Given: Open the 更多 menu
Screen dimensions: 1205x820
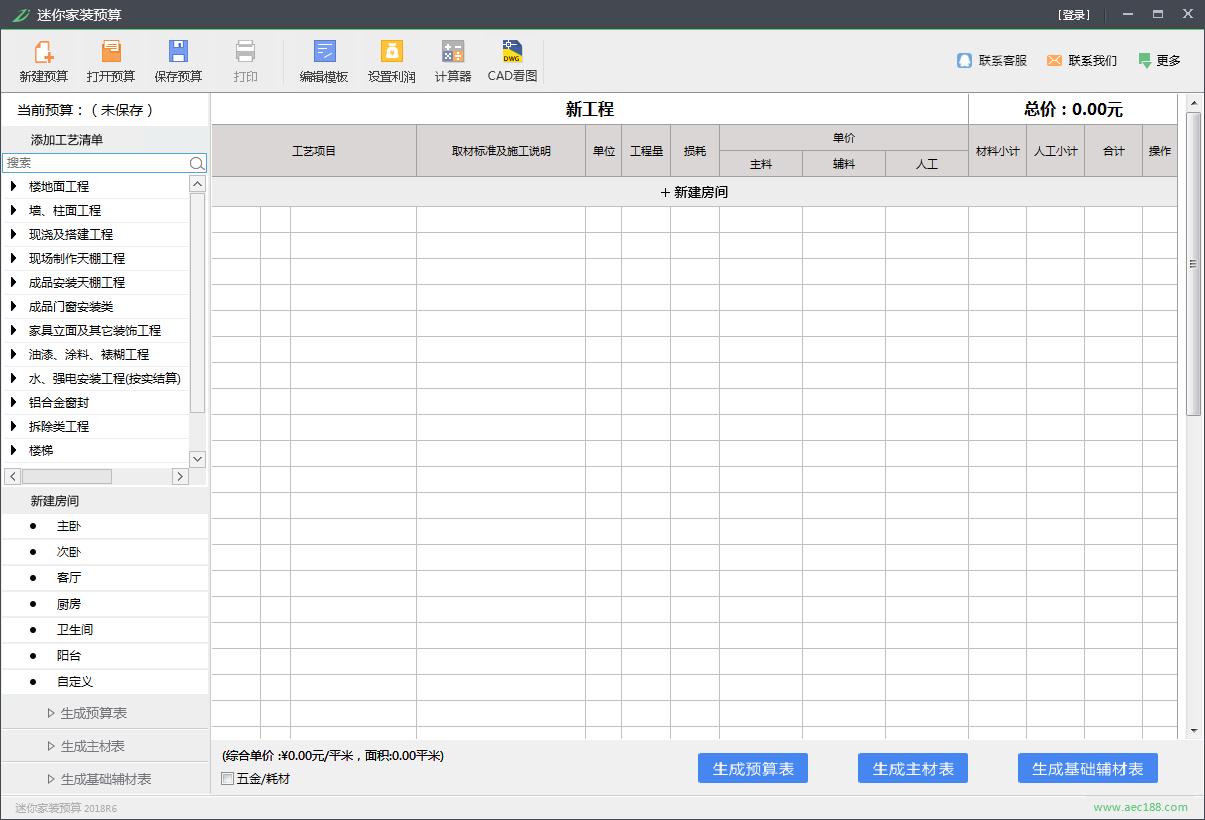Looking at the screenshot, I should (x=1158, y=60).
